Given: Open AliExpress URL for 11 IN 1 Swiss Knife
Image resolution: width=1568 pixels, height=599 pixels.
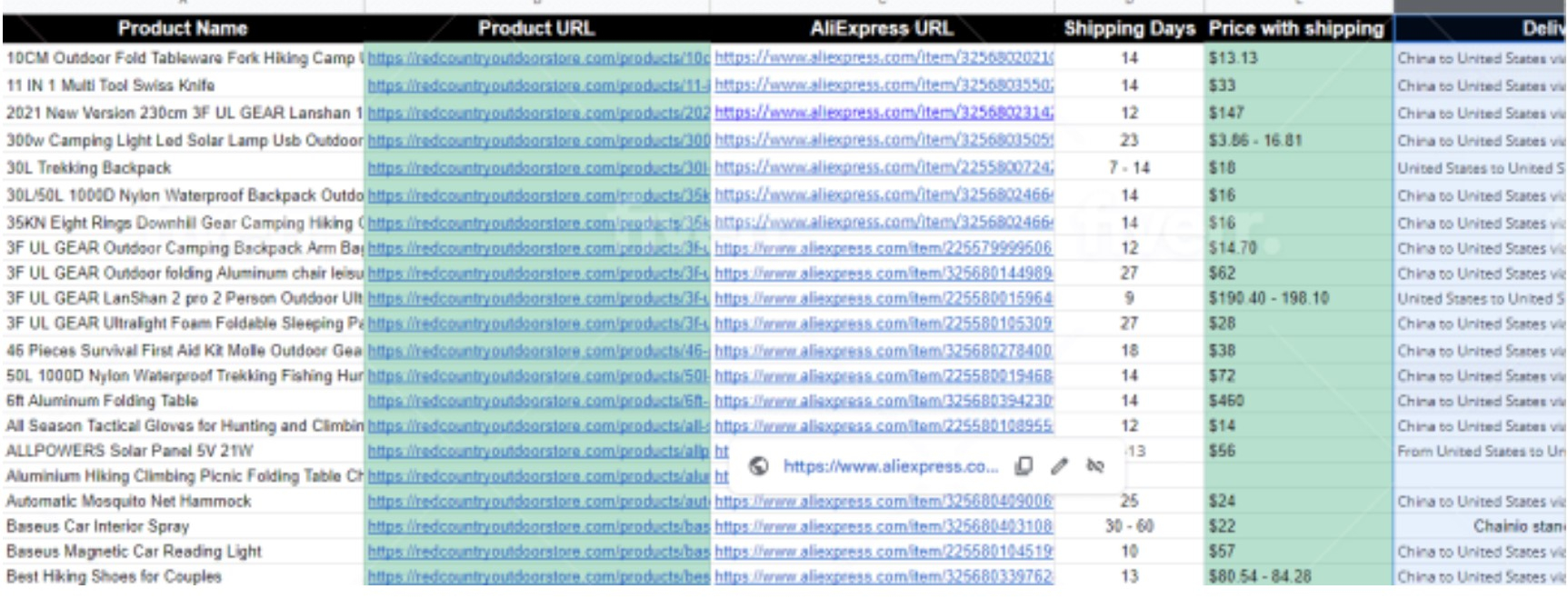Looking at the screenshot, I should tap(884, 85).
